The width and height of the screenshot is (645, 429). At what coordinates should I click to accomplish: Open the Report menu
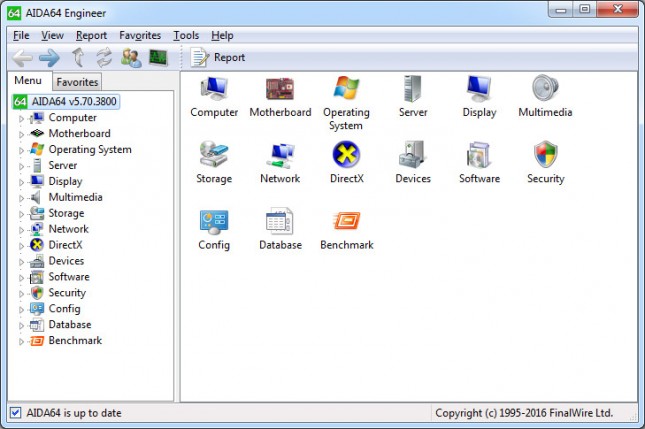click(x=91, y=35)
